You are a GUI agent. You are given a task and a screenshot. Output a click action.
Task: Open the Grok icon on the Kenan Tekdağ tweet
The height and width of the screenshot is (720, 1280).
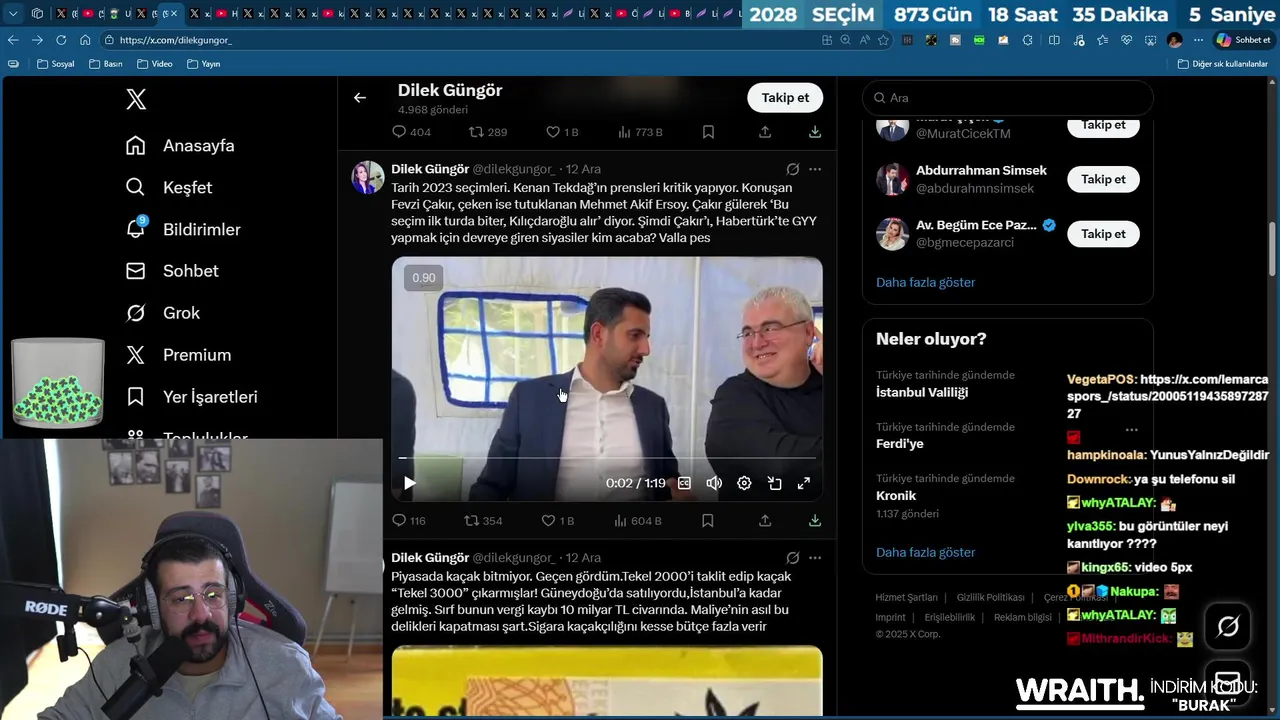point(793,169)
